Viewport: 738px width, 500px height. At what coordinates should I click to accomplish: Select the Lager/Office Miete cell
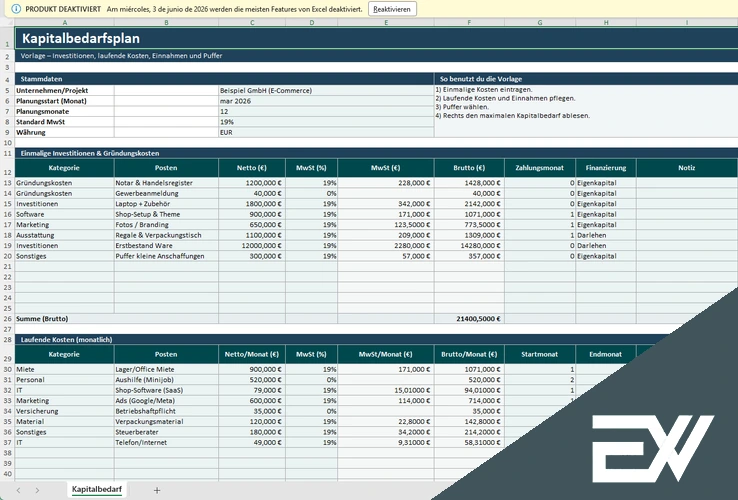(x=166, y=370)
